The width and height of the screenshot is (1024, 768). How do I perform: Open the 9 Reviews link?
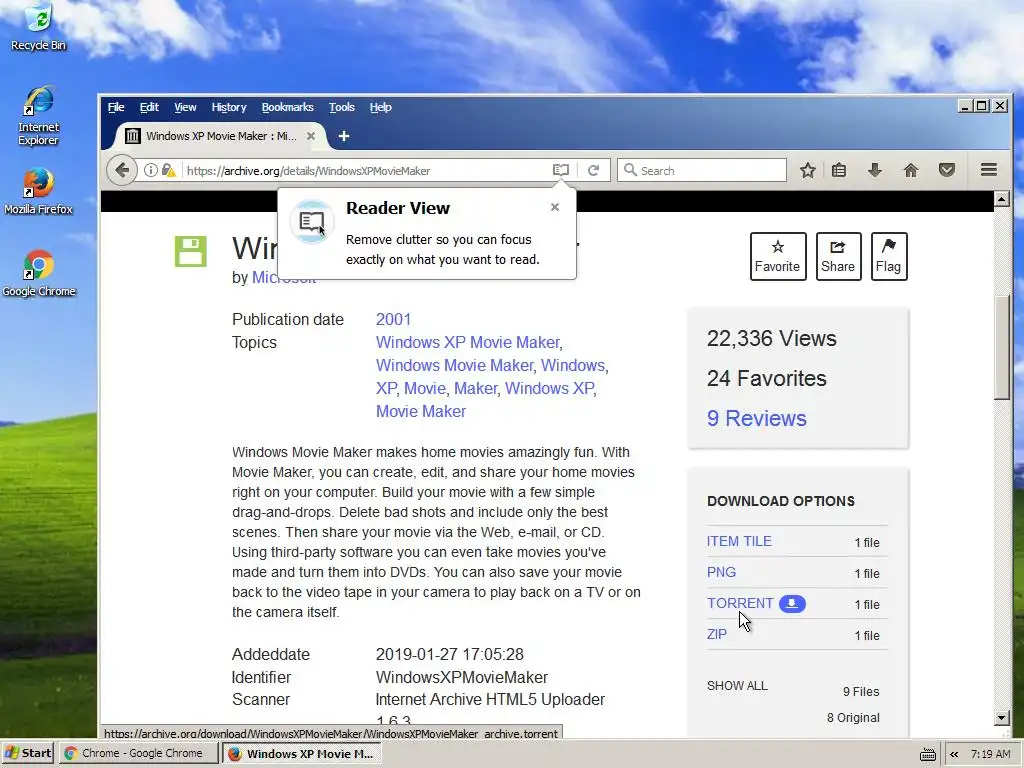756,418
